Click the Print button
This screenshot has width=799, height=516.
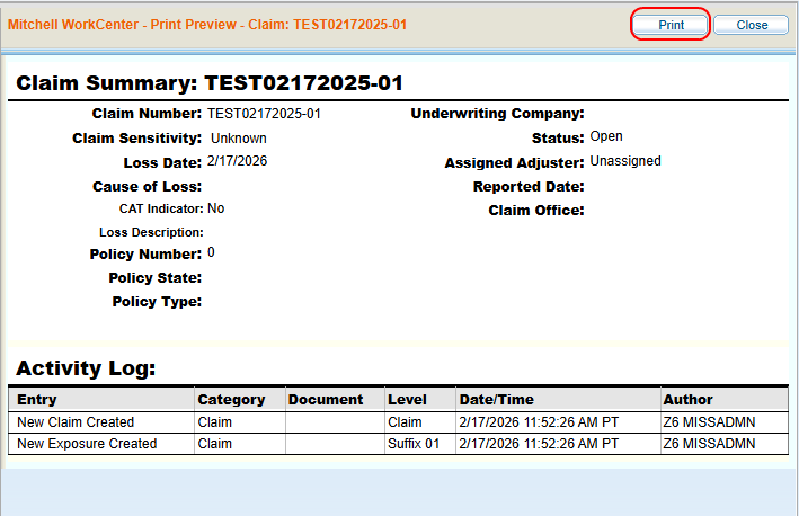pyautogui.click(x=671, y=25)
